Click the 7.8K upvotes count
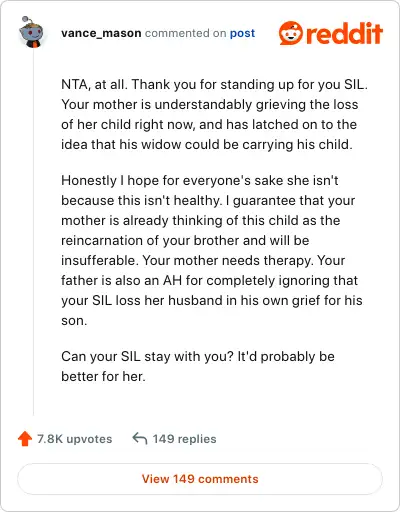The image size is (400, 512). tap(74, 439)
